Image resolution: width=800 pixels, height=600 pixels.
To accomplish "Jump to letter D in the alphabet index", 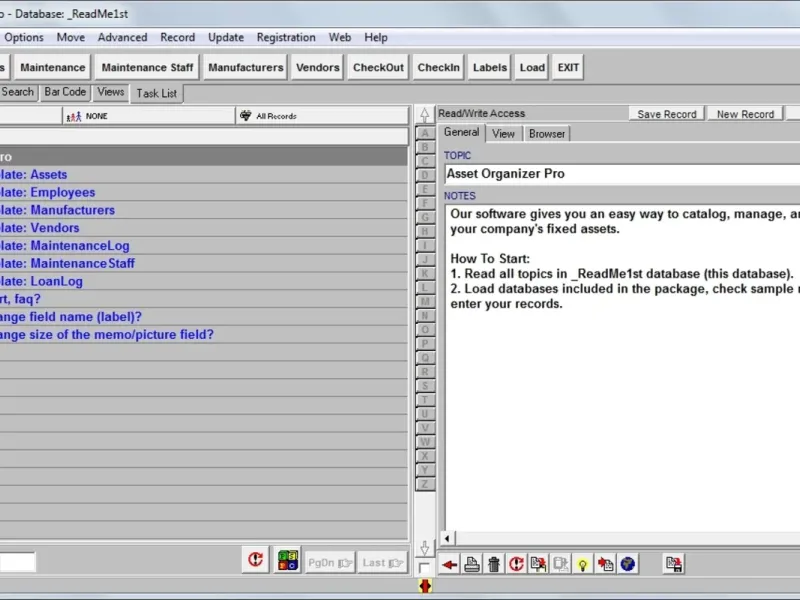I will [425, 176].
